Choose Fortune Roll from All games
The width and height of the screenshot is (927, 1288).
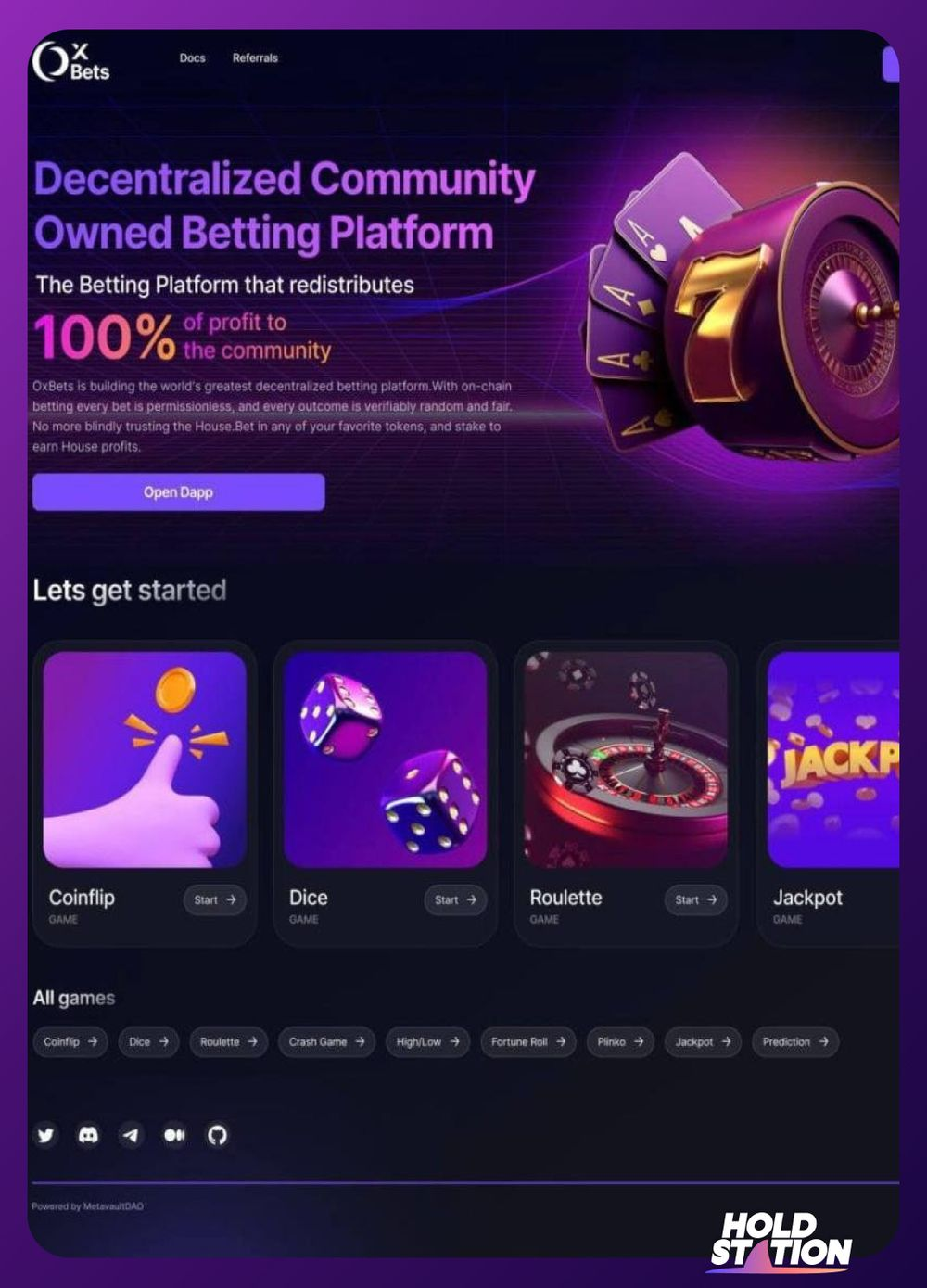click(x=528, y=1042)
